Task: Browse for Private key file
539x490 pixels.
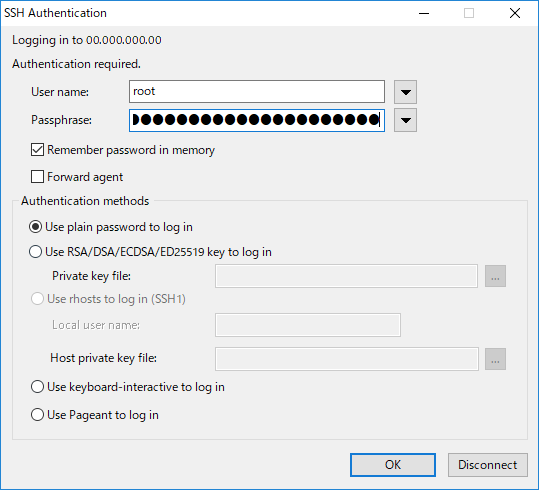Action: pos(495,276)
